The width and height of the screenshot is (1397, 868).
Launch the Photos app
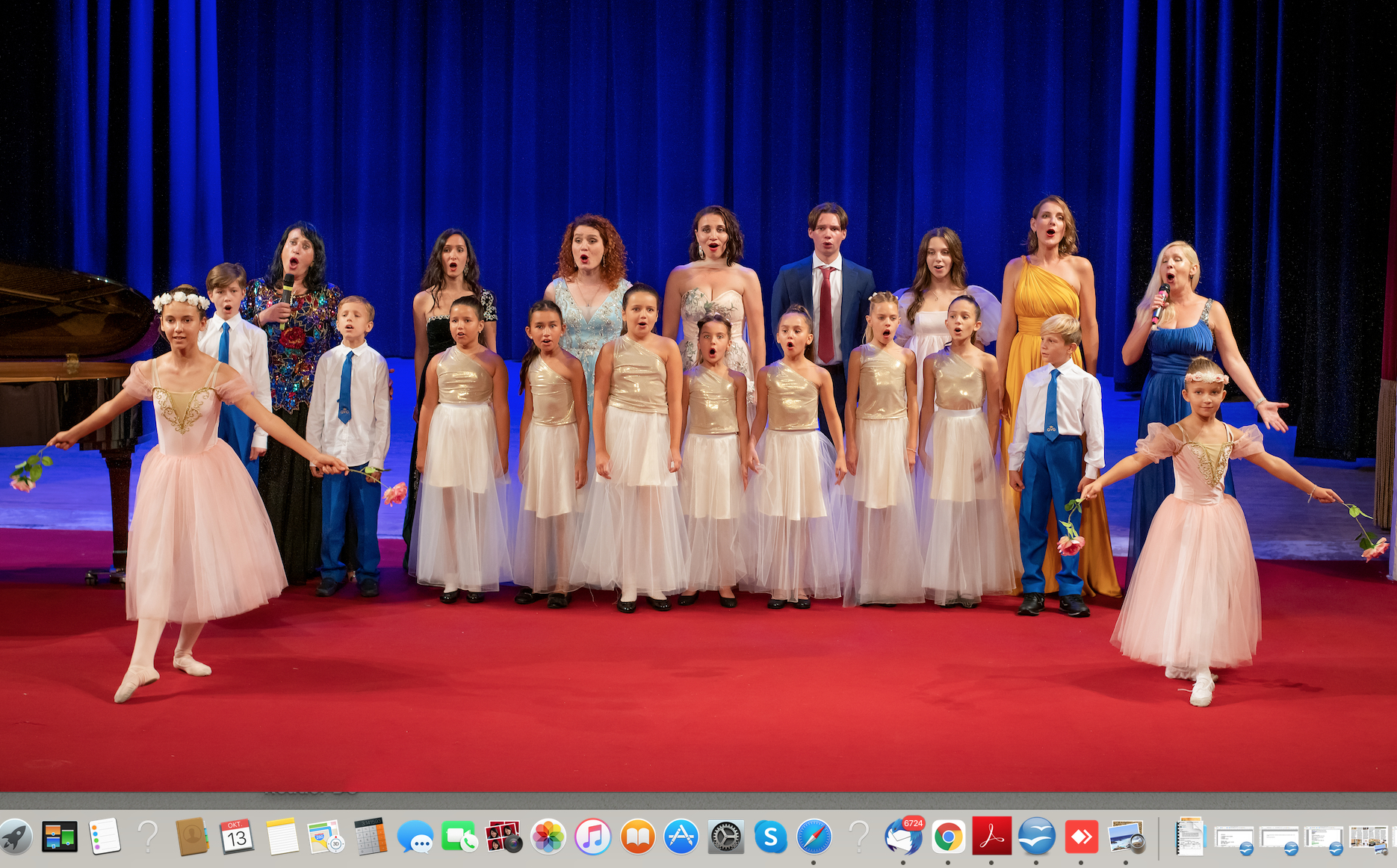[x=548, y=837]
